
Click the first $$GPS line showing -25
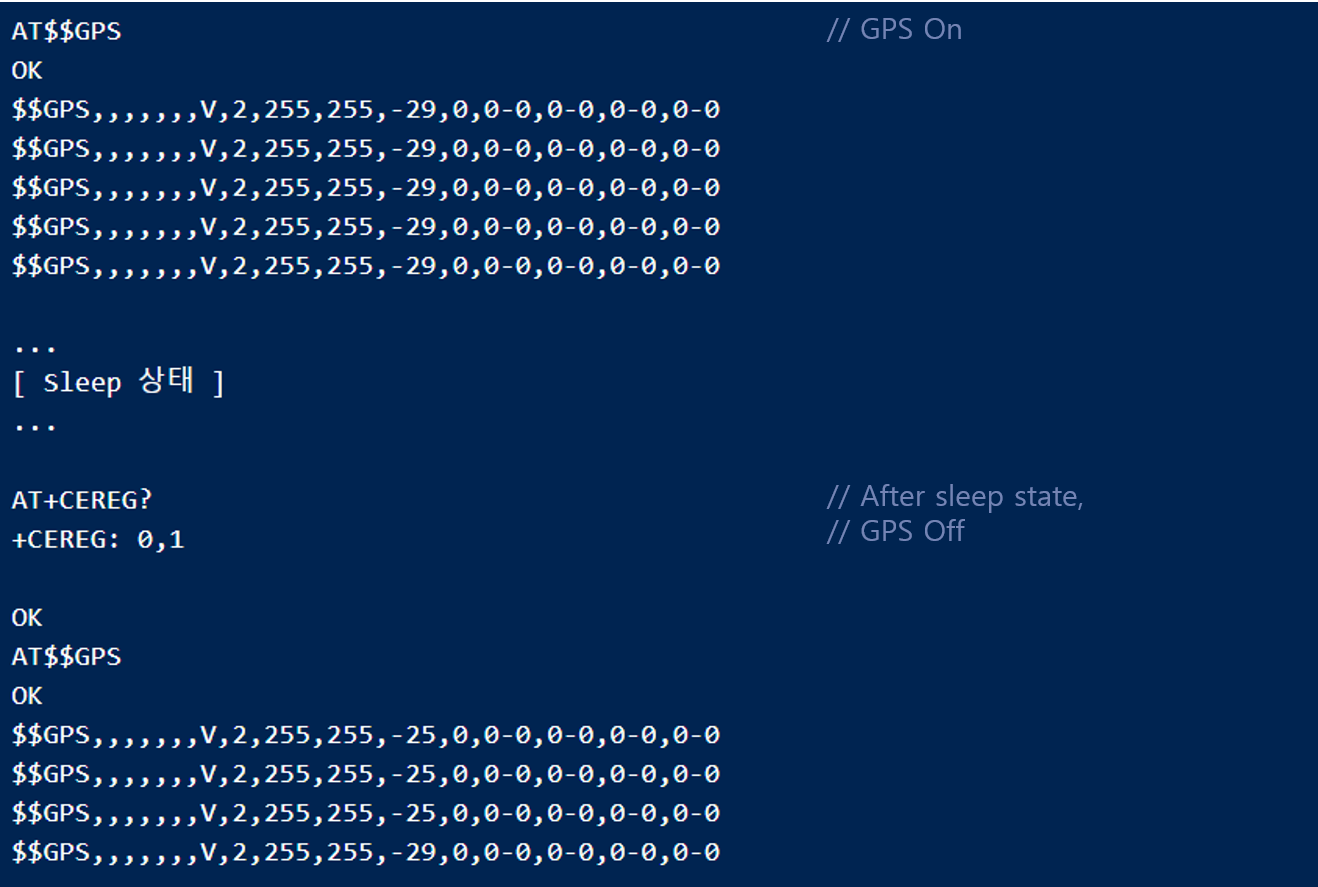365,736
